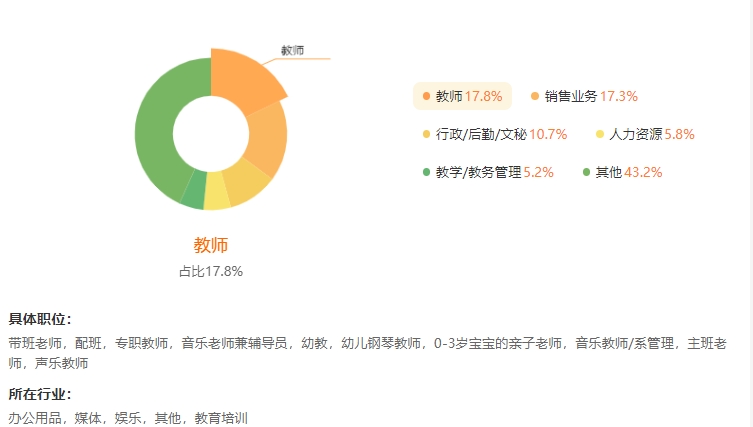Click the 教师 callout label above the chart
This screenshot has height=427, width=753.
click(292, 50)
